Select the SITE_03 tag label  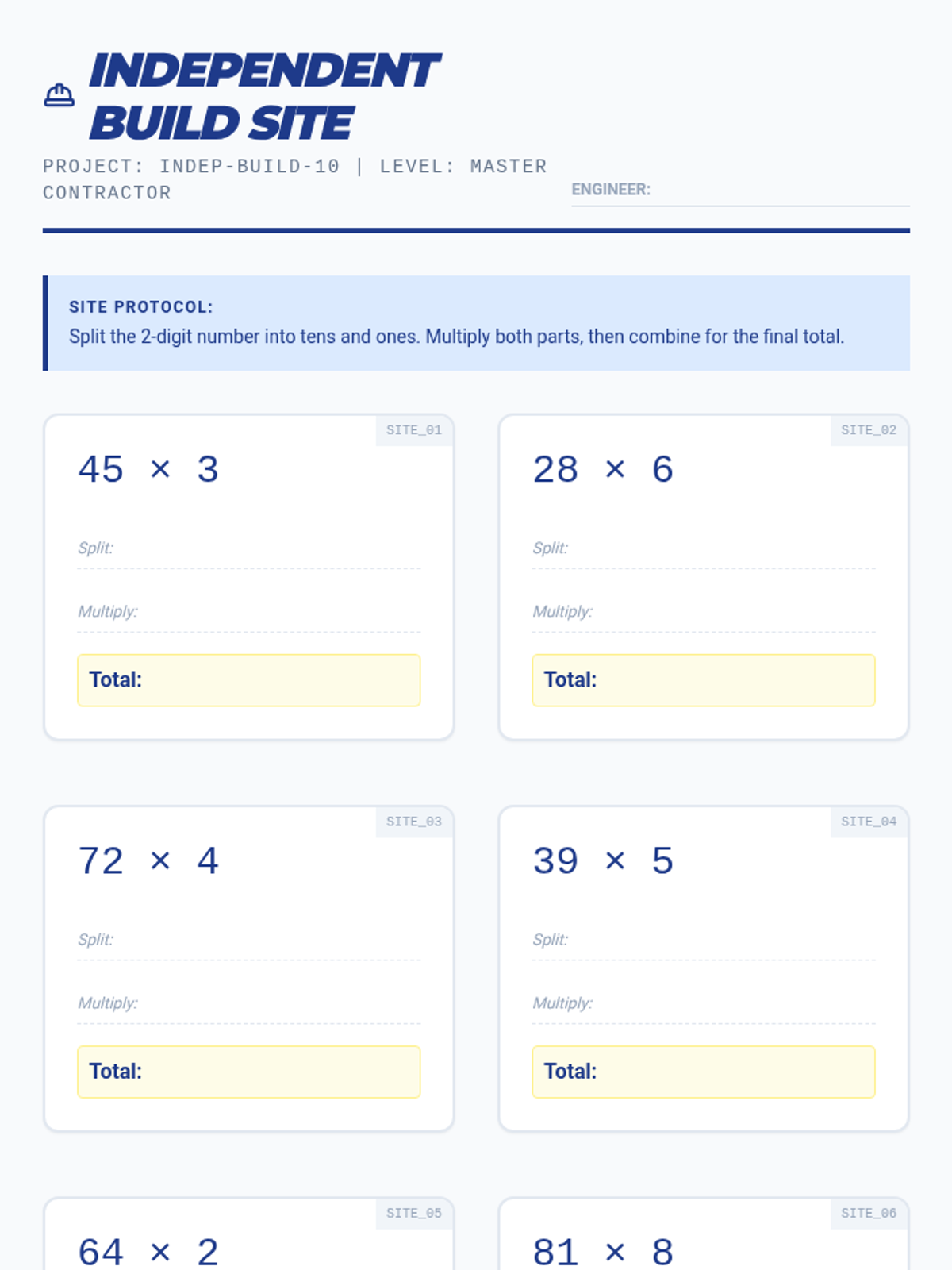click(x=414, y=822)
